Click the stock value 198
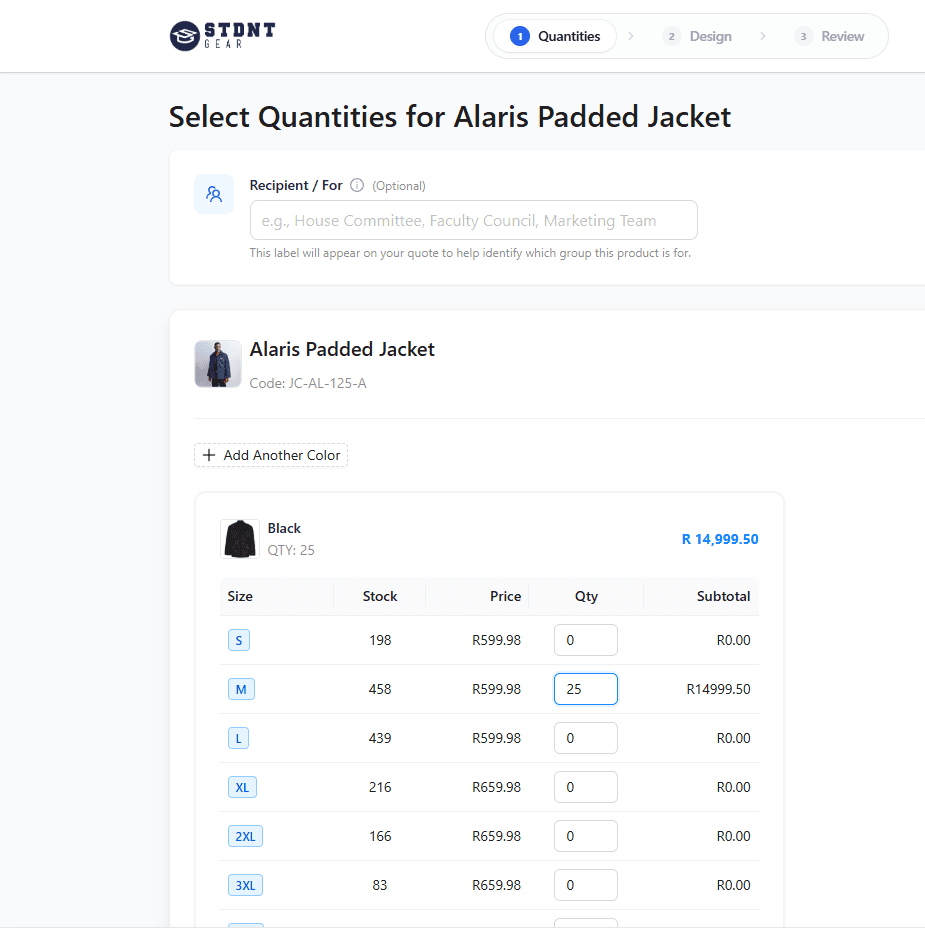The width and height of the screenshot is (925, 933). pos(380,640)
